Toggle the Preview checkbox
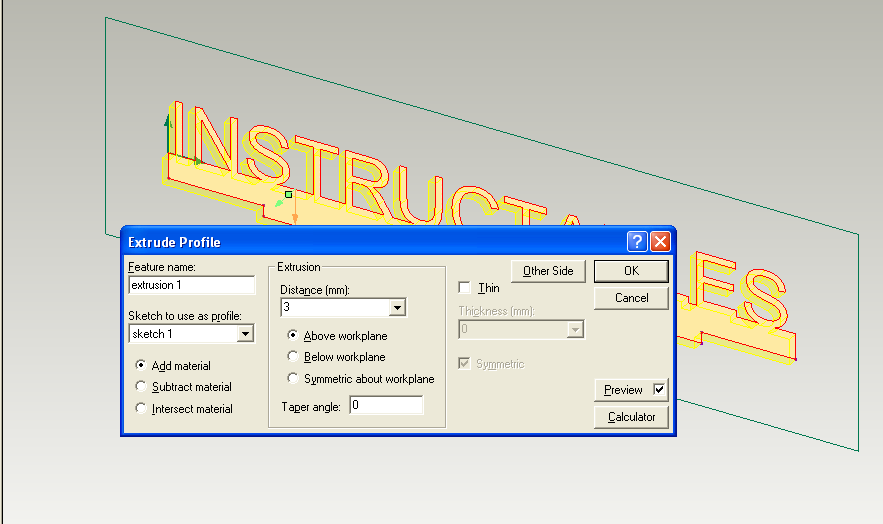883x524 pixels. (658, 389)
